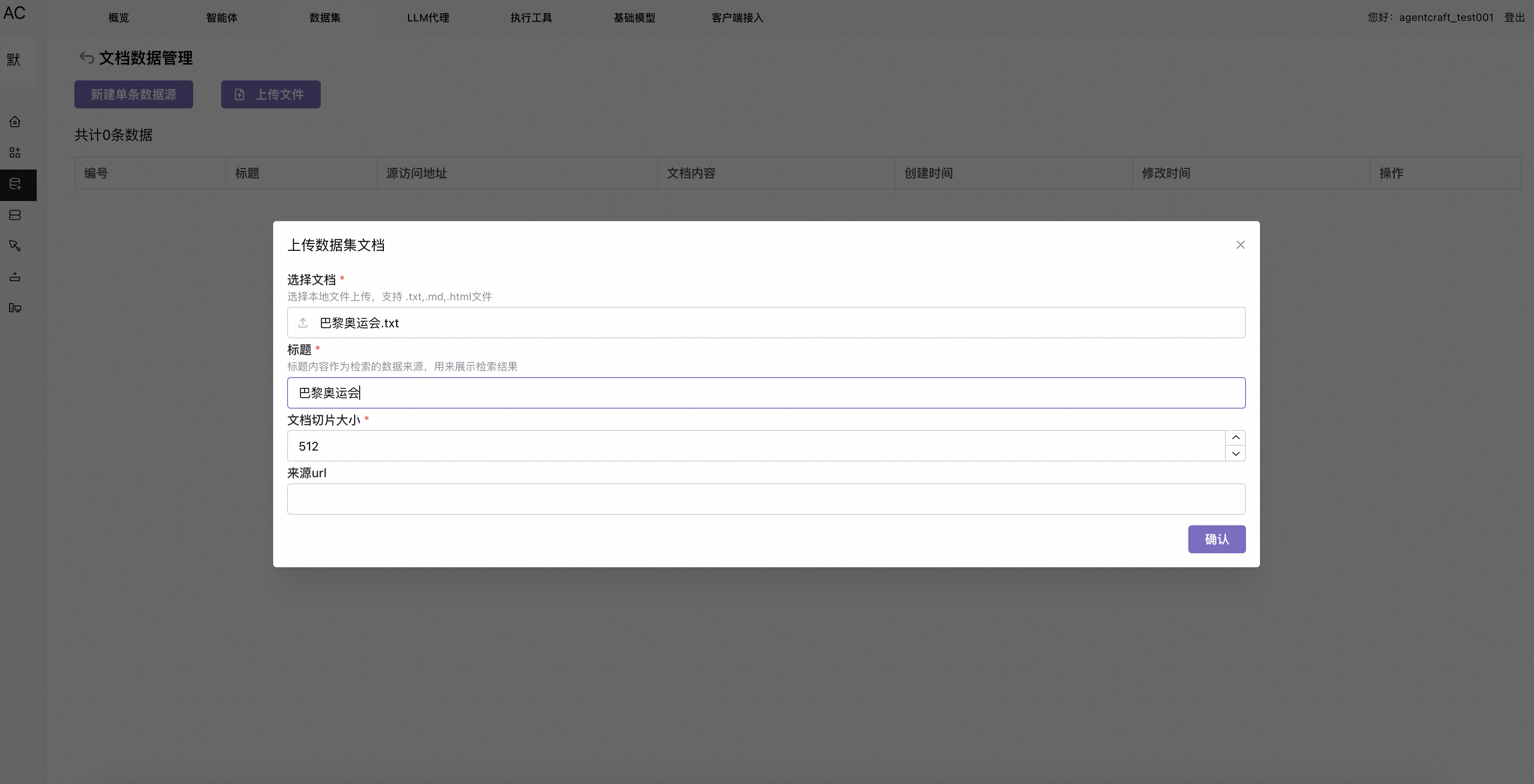
Task: Click the 登出 logout link
Action: coord(1514,18)
